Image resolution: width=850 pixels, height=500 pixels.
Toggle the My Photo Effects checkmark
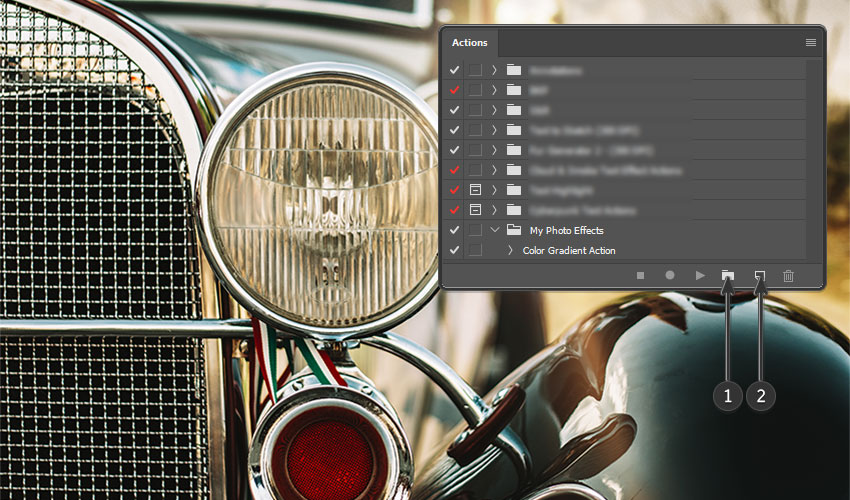[x=454, y=230]
